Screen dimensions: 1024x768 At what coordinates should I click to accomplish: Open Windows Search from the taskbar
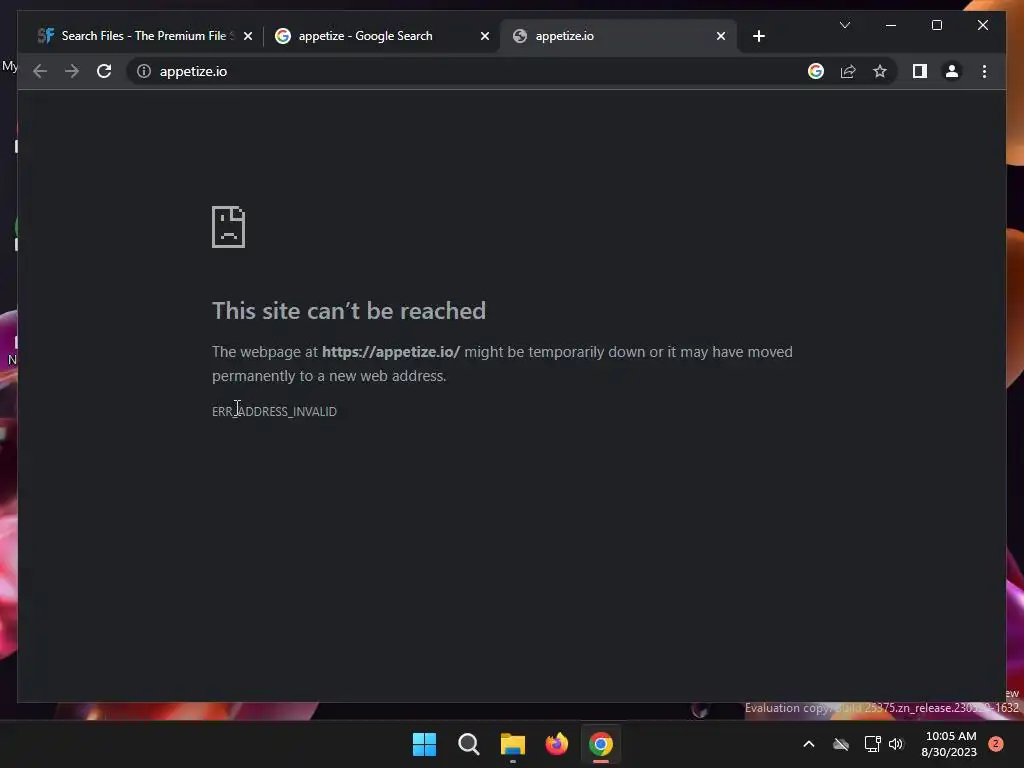click(x=468, y=744)
